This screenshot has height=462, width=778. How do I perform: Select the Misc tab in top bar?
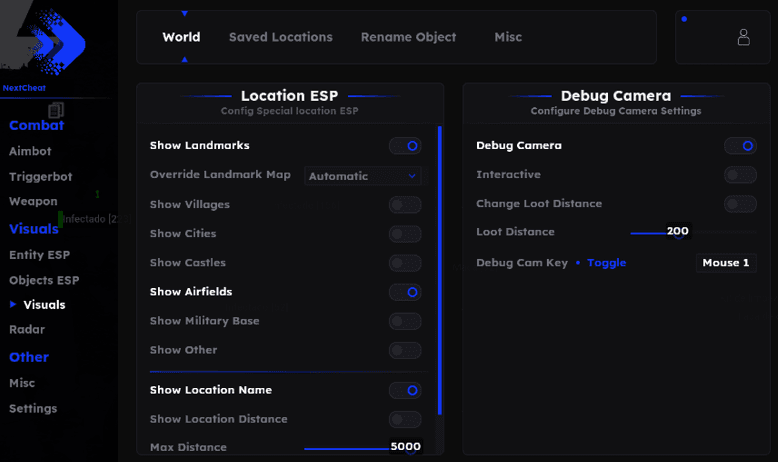(508, 37)
